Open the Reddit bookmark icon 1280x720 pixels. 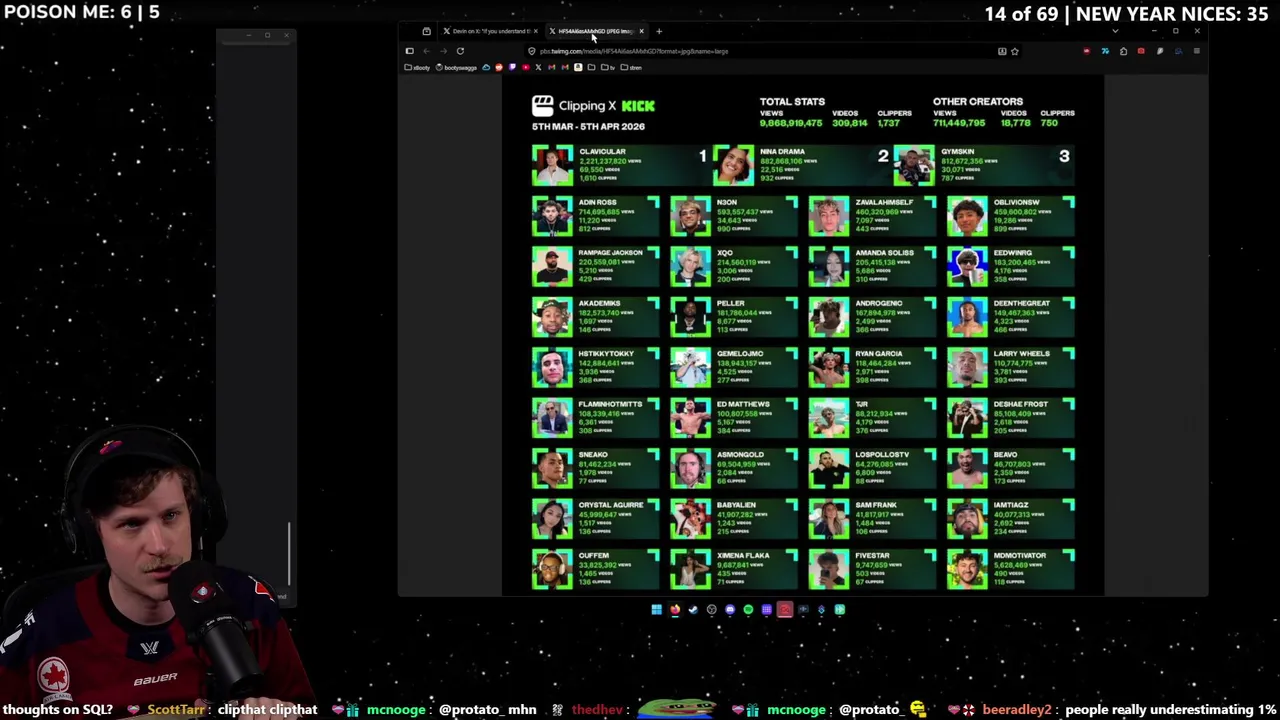click(499, 67)
